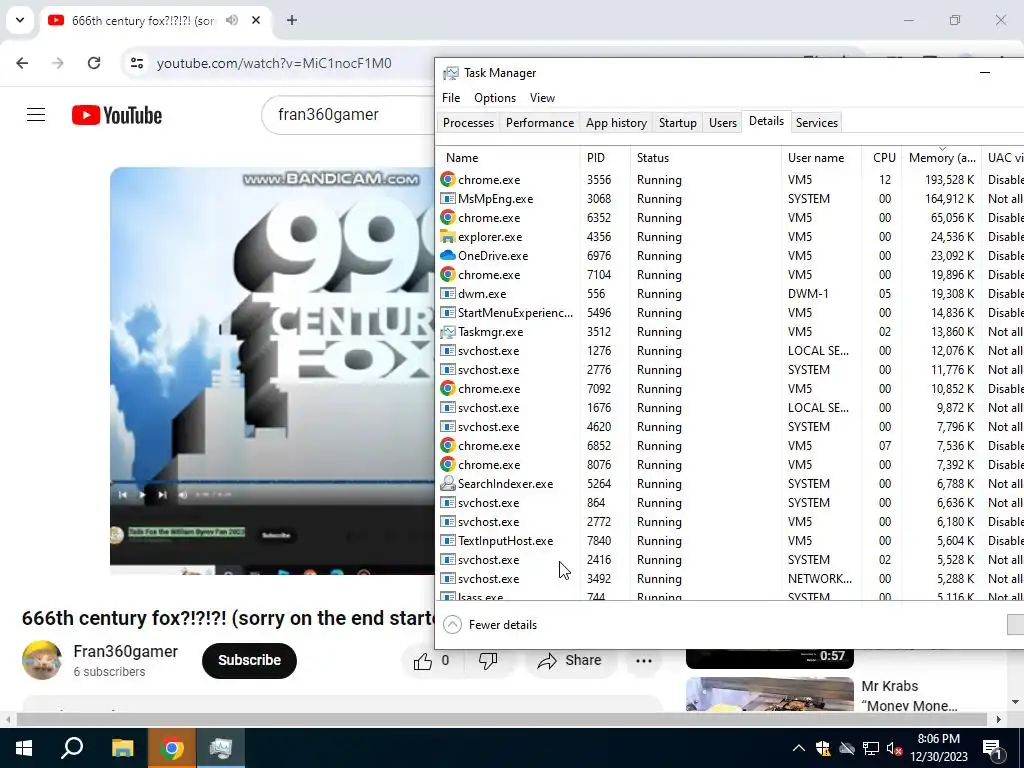The height and width of the screenshot is (768, 1024).
Task: Switch to the Processes tab
Action: point(468,123)
